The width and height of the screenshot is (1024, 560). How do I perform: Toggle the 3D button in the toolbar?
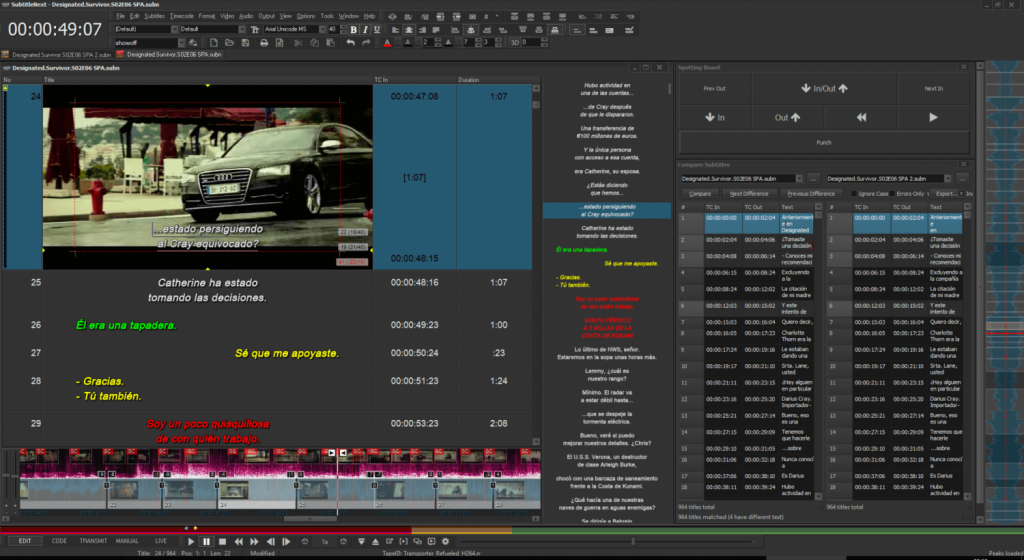(514, 42)
